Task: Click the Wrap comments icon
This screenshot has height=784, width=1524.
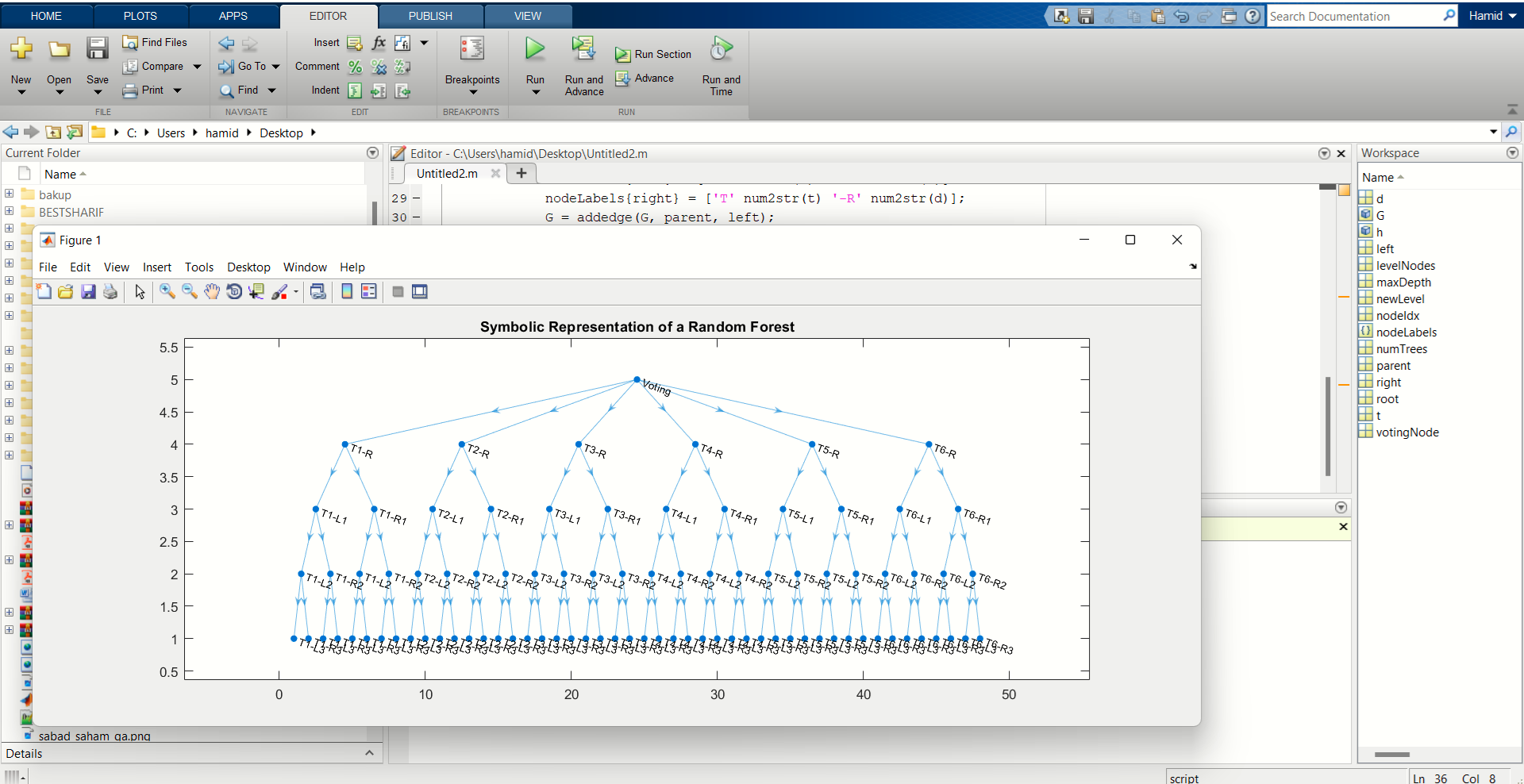Action: 402,67
